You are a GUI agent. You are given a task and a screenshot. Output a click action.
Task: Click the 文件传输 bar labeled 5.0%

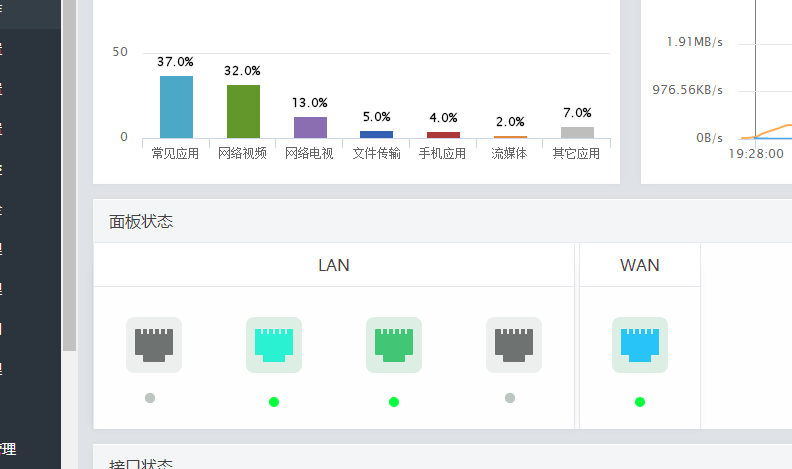pos(376,134)
